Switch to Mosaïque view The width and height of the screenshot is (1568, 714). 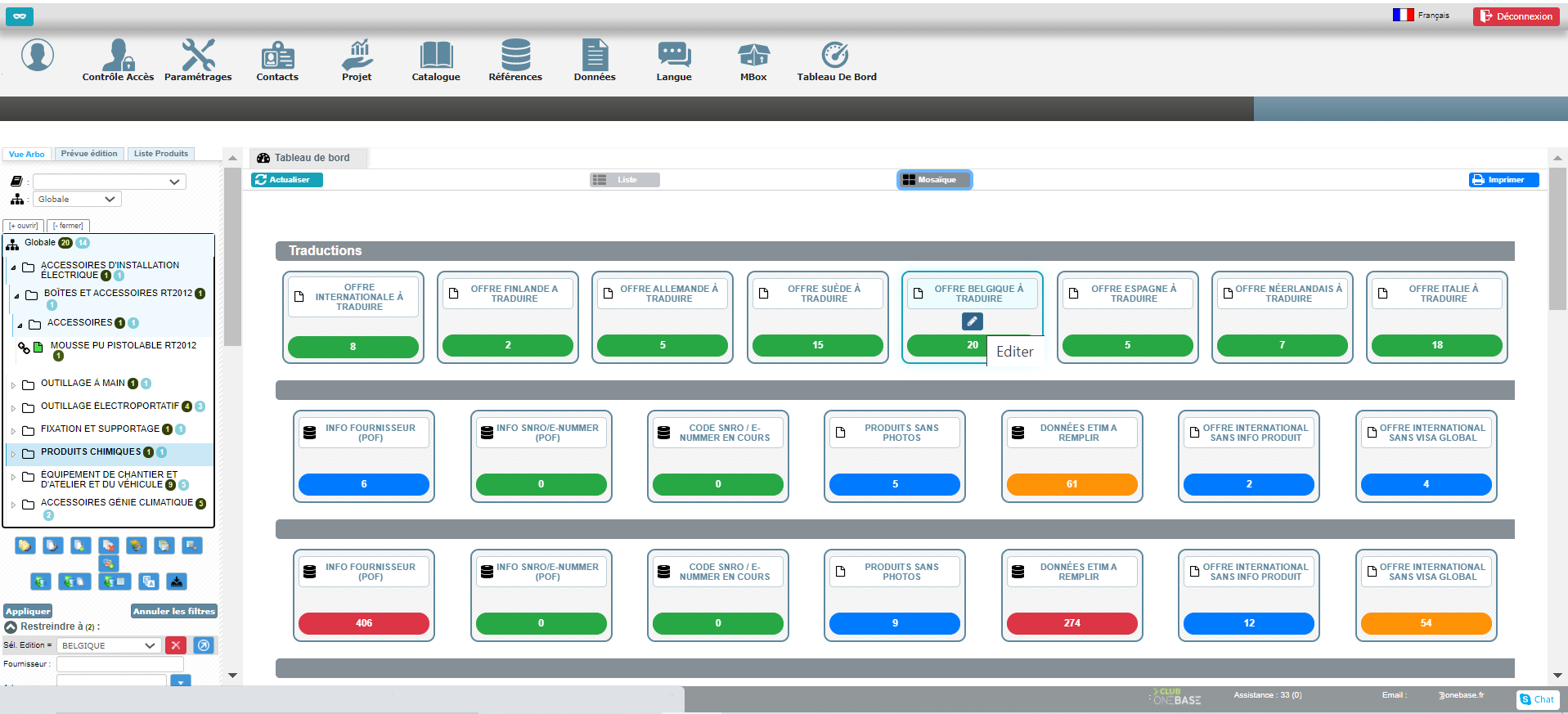pyautogui.click(x=934, y=180)
